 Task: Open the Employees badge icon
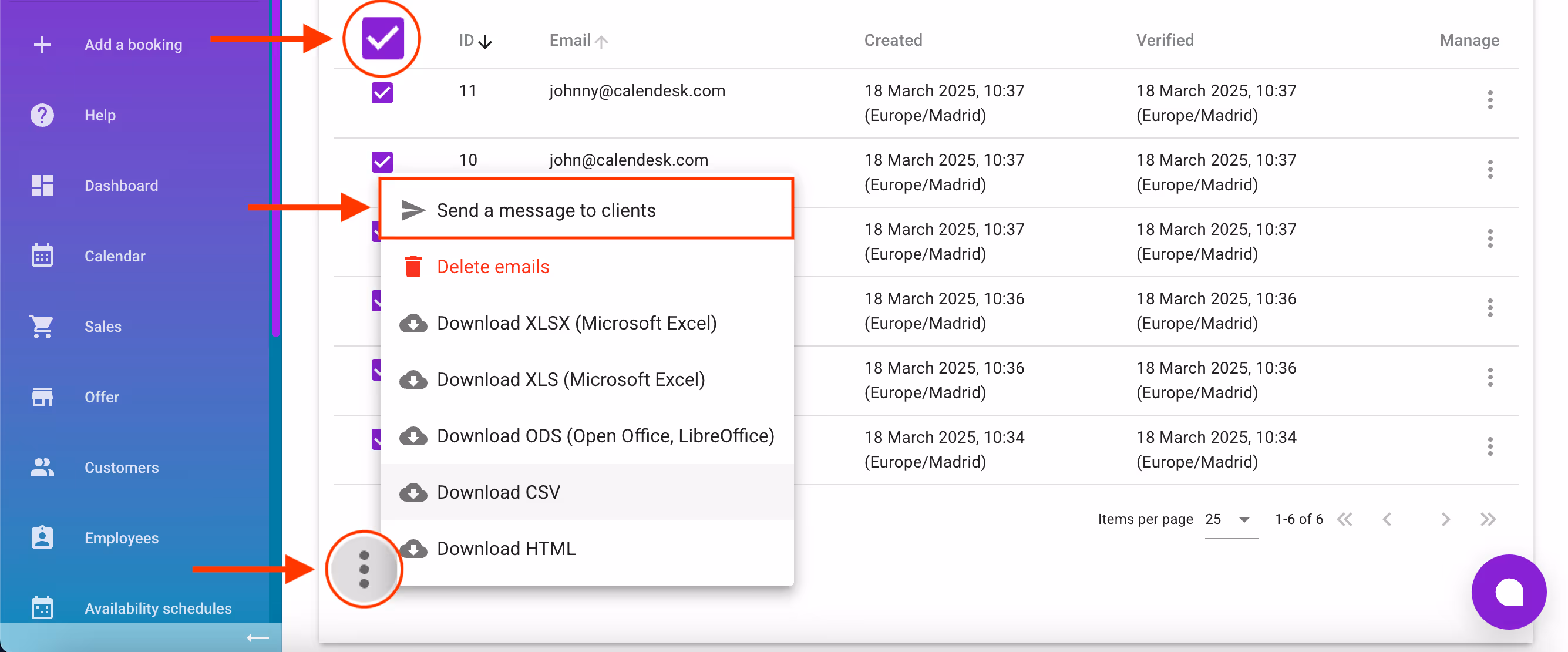(x=41, y=537)
